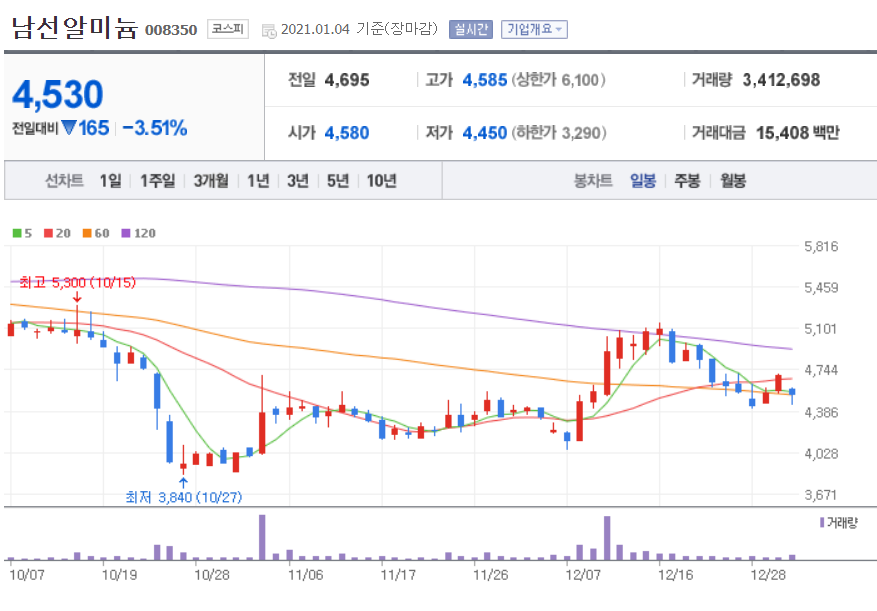Switch line chart to 1일
877x611 pixels.
pyautogui.click(x=110, y=181)
